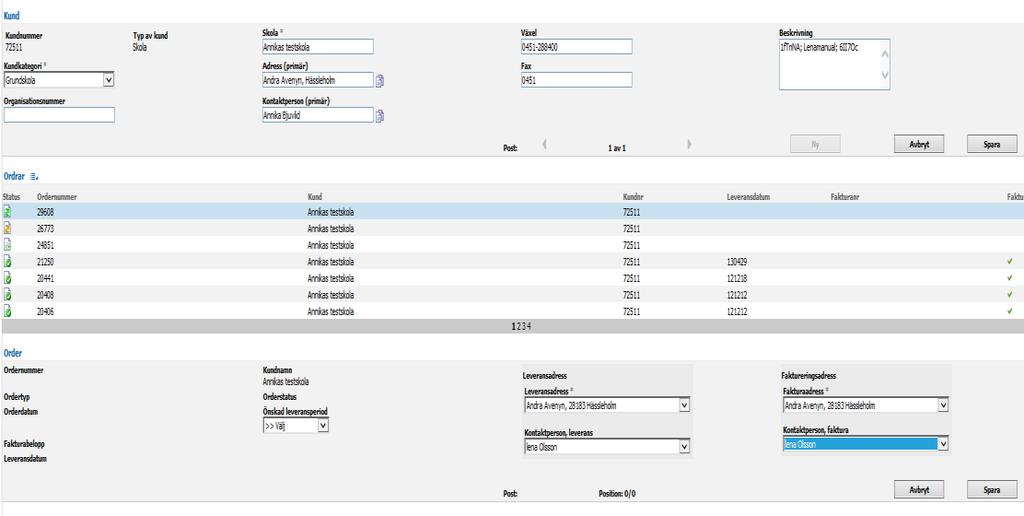The width and height of the screenshot is (1024, 516).
Task: Click invoiced checkmark on order 21250 row
Action: click(x=1010, y=261)
